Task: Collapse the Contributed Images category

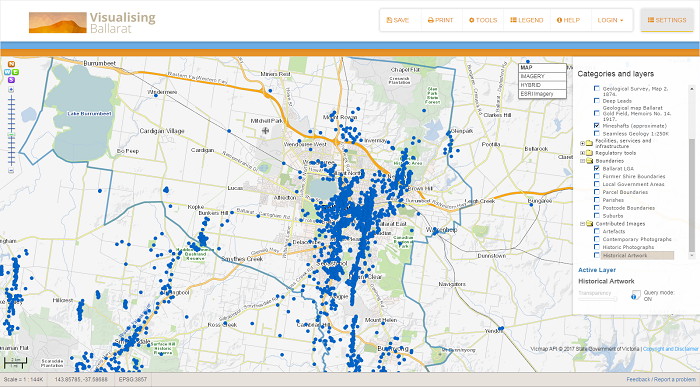Action: point(583,224)
